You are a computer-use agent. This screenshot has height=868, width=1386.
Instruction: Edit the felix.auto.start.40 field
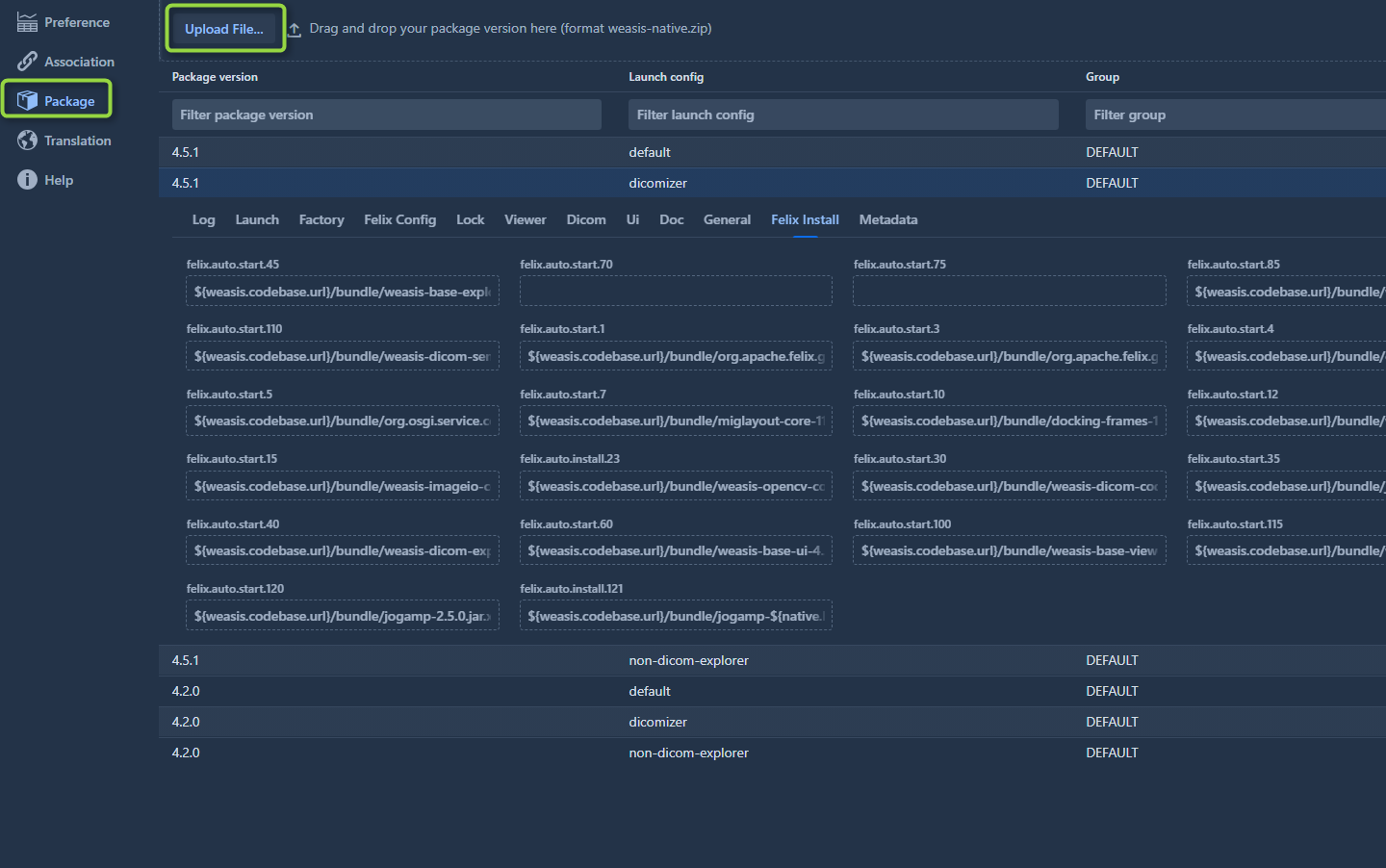tap(343, 550)
